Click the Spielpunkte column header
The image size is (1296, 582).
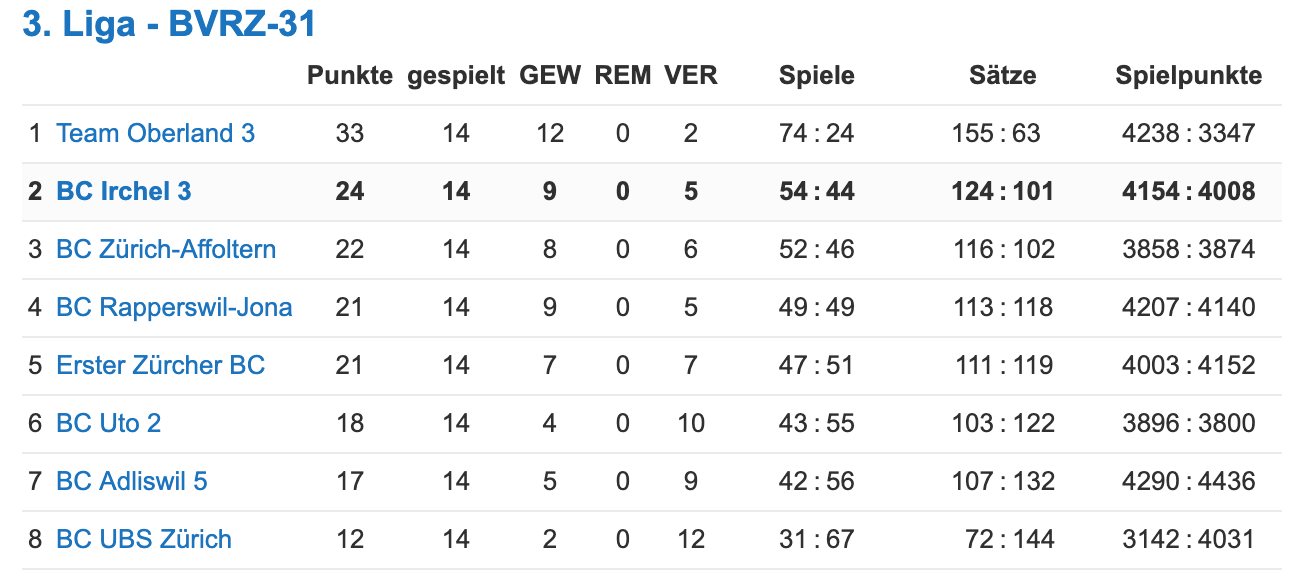click(1189, 77)
